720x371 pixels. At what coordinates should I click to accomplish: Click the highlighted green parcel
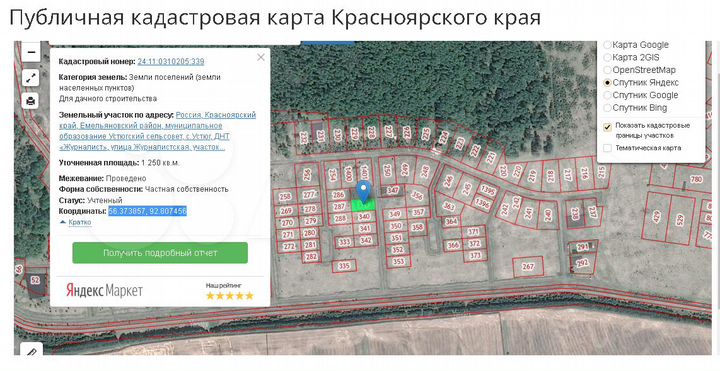click(363, 205)
